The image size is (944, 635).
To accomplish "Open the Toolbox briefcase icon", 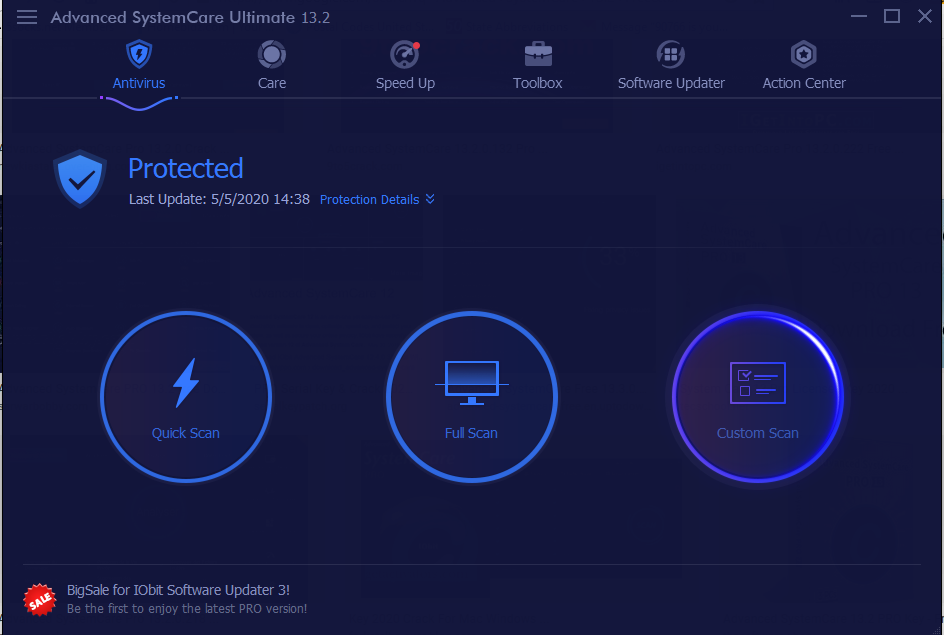I will pyautogui.click(x=538, y=55).
